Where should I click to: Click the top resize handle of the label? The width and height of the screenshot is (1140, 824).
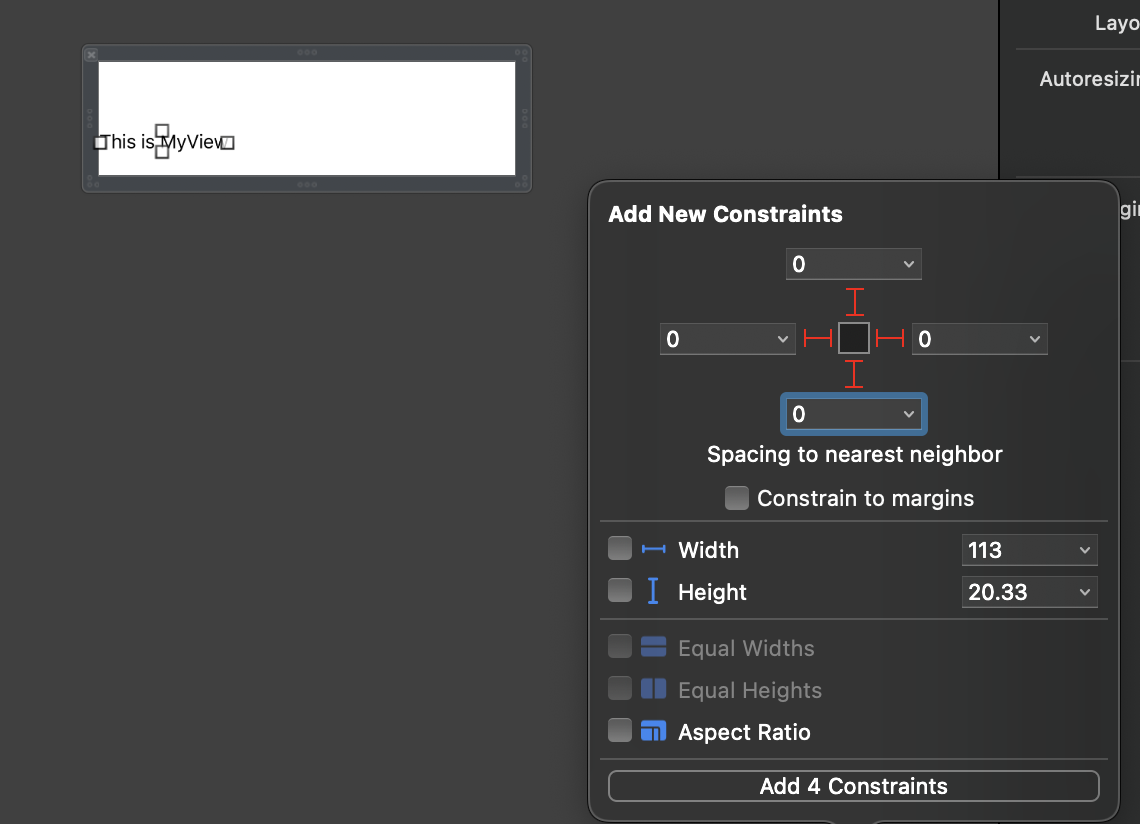click(162, 131)
